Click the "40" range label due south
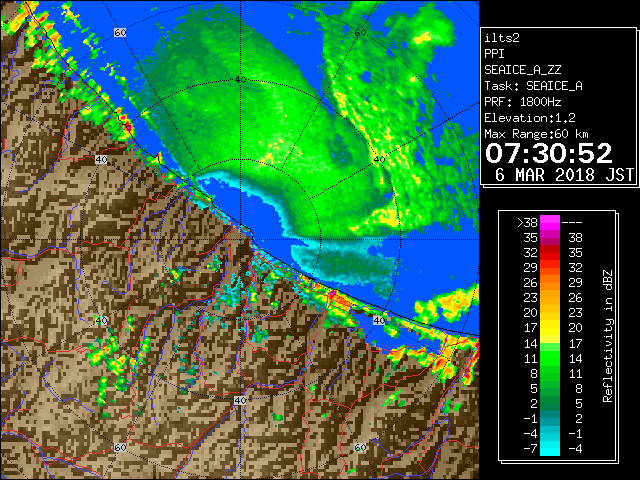The image size is (640, 480). tap(240, 400)
